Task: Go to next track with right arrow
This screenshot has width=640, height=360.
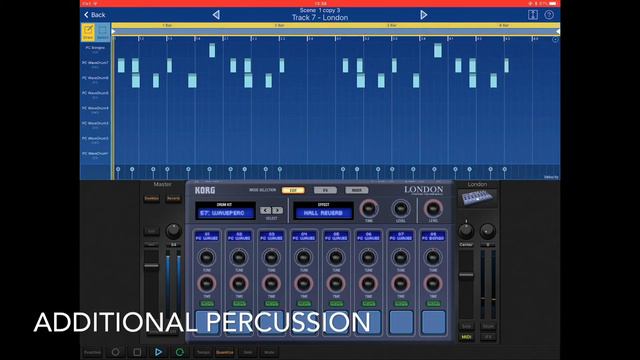Action: tap(424, 15)
